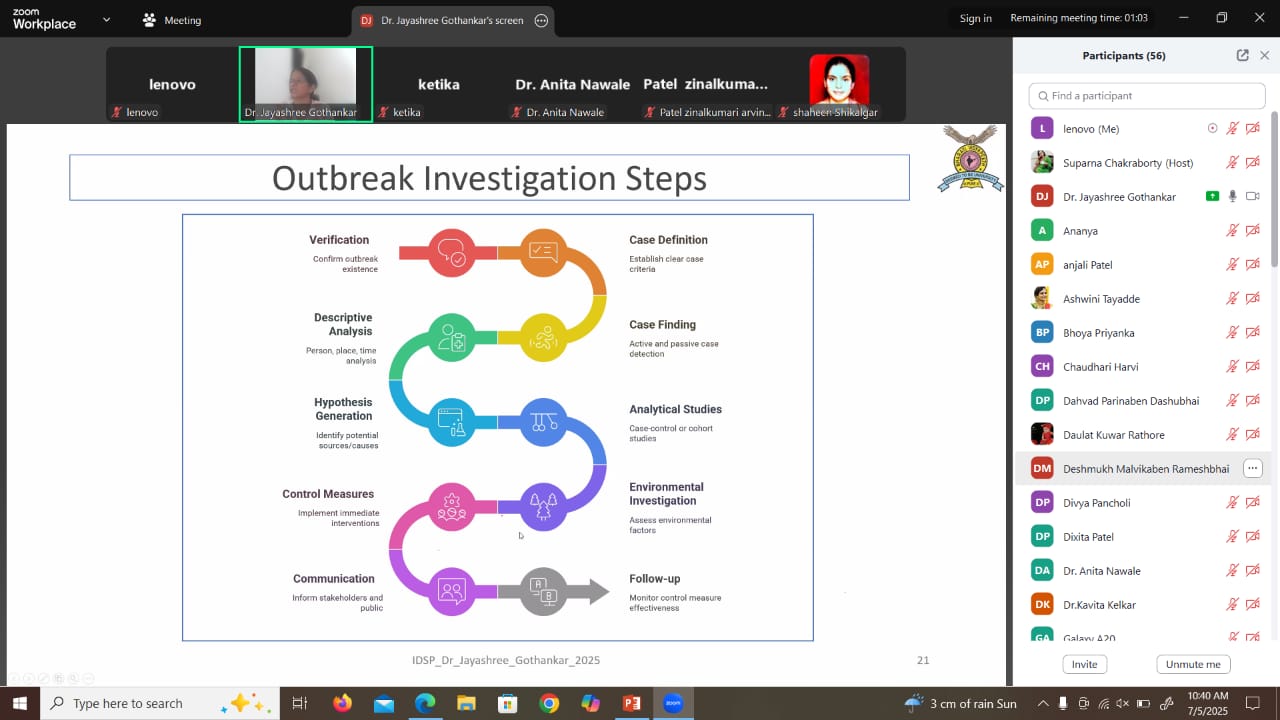Pop out the Participants panel

pyautogui.click(x=1242, y=56)
